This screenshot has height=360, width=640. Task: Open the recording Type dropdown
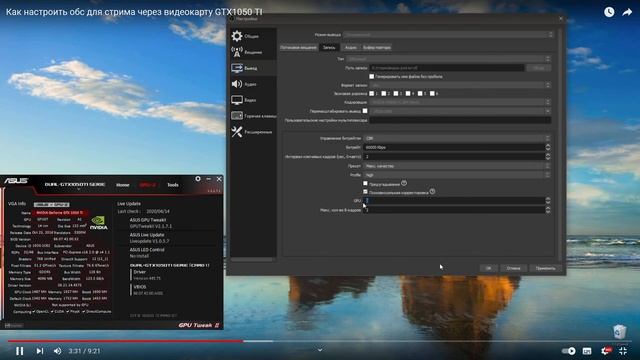point(448,59)
